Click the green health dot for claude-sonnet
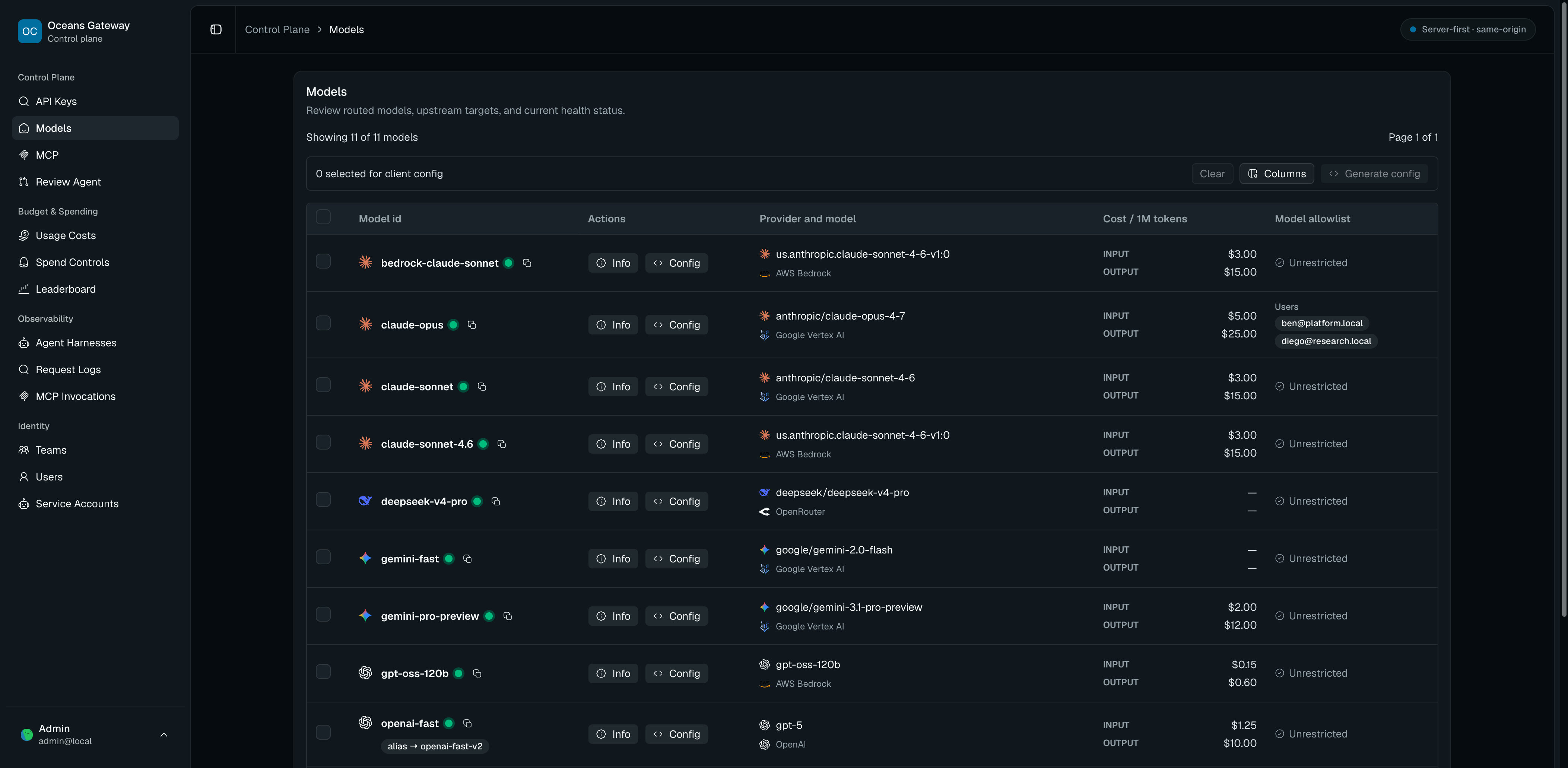1568x768 pixels. pos(463,387)
